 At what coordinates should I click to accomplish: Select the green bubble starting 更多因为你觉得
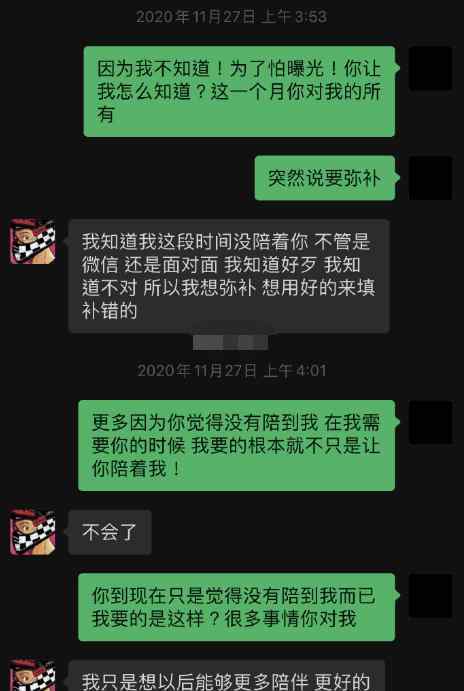coord(237,446)
